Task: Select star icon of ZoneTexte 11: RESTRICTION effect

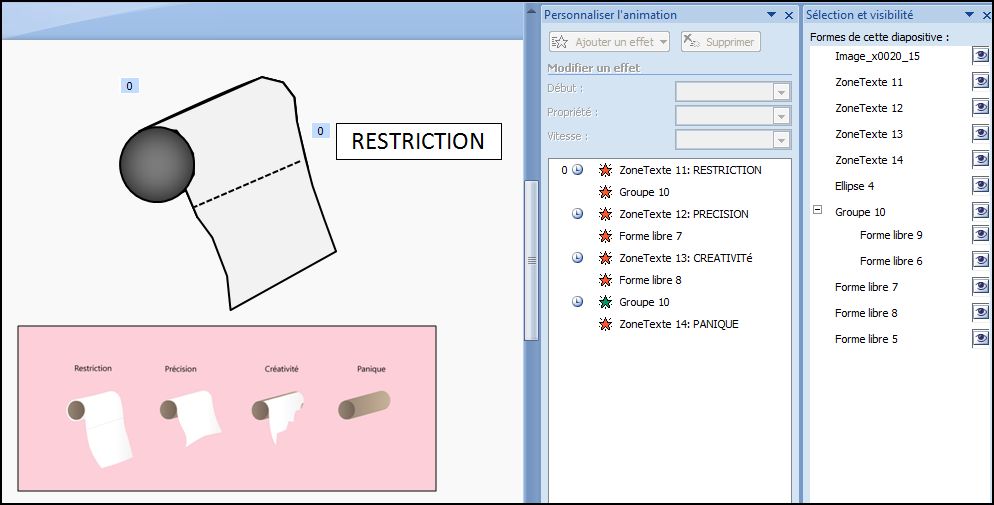Action: (605, 170)
